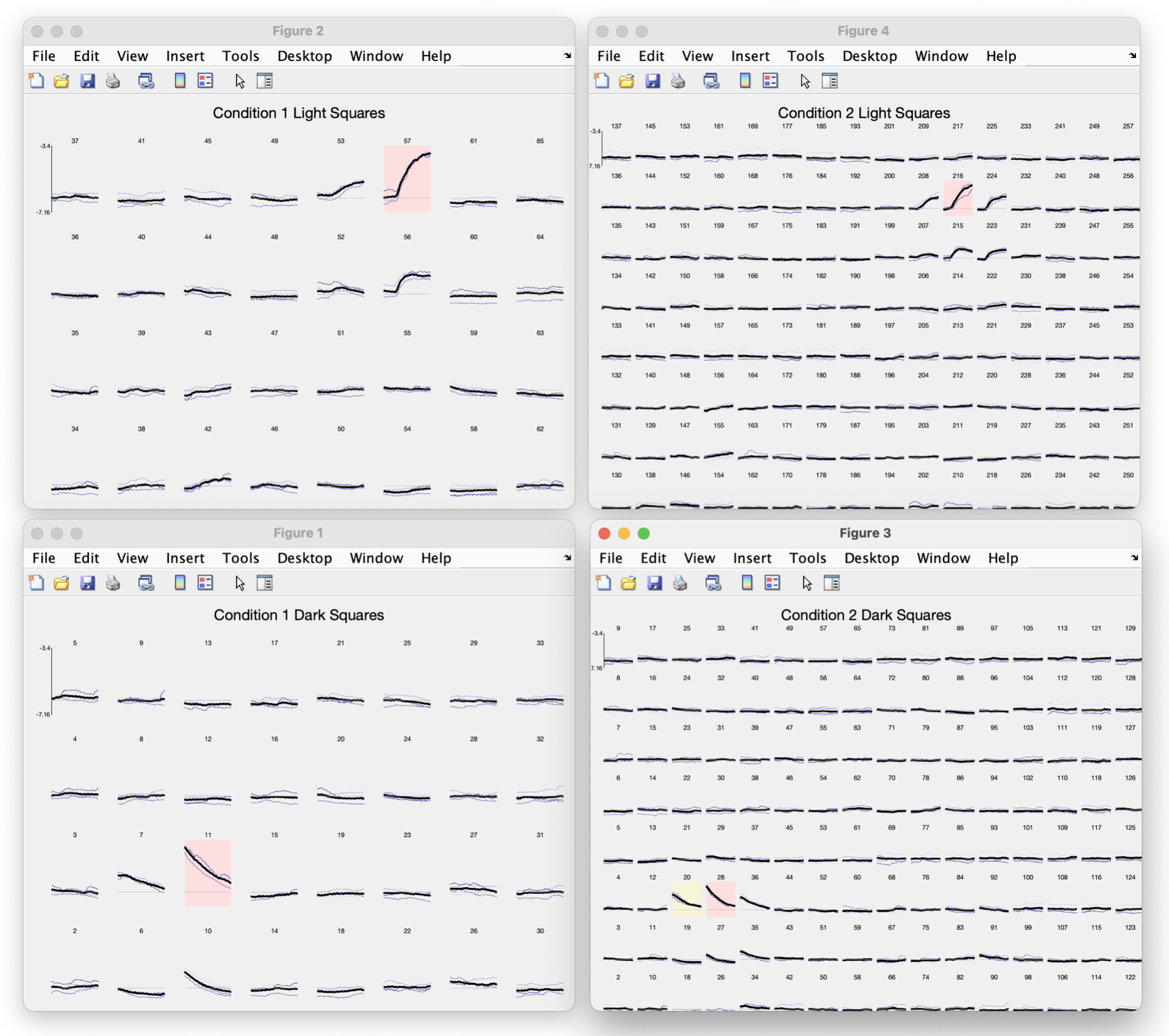This screenshot has width=1169, height=1036.
Task: Click the Print Preview icon in Figure 4
Action: point(711,81)
